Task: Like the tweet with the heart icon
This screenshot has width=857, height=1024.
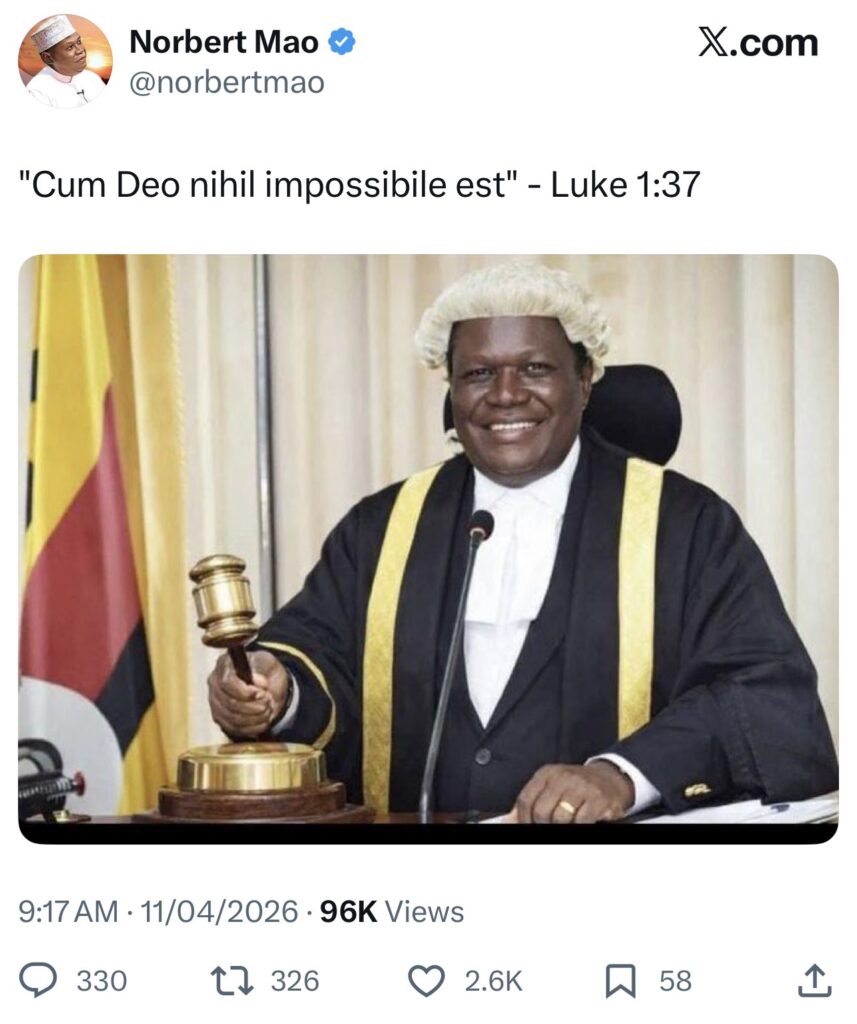Action: tap(427, 981)
